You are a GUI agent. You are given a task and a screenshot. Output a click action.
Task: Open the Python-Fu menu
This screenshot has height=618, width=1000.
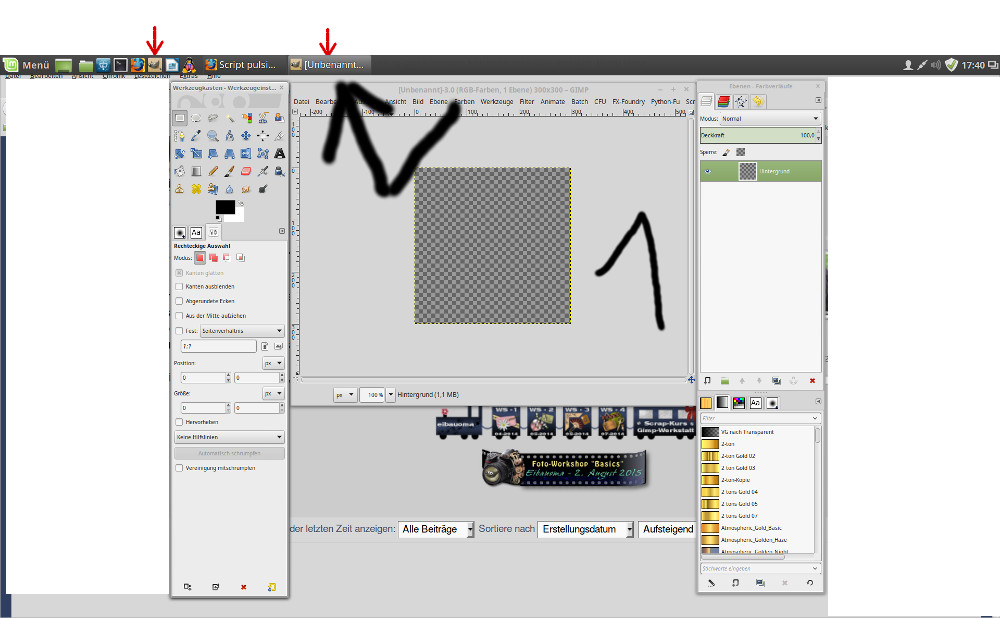tap(665, 101)
